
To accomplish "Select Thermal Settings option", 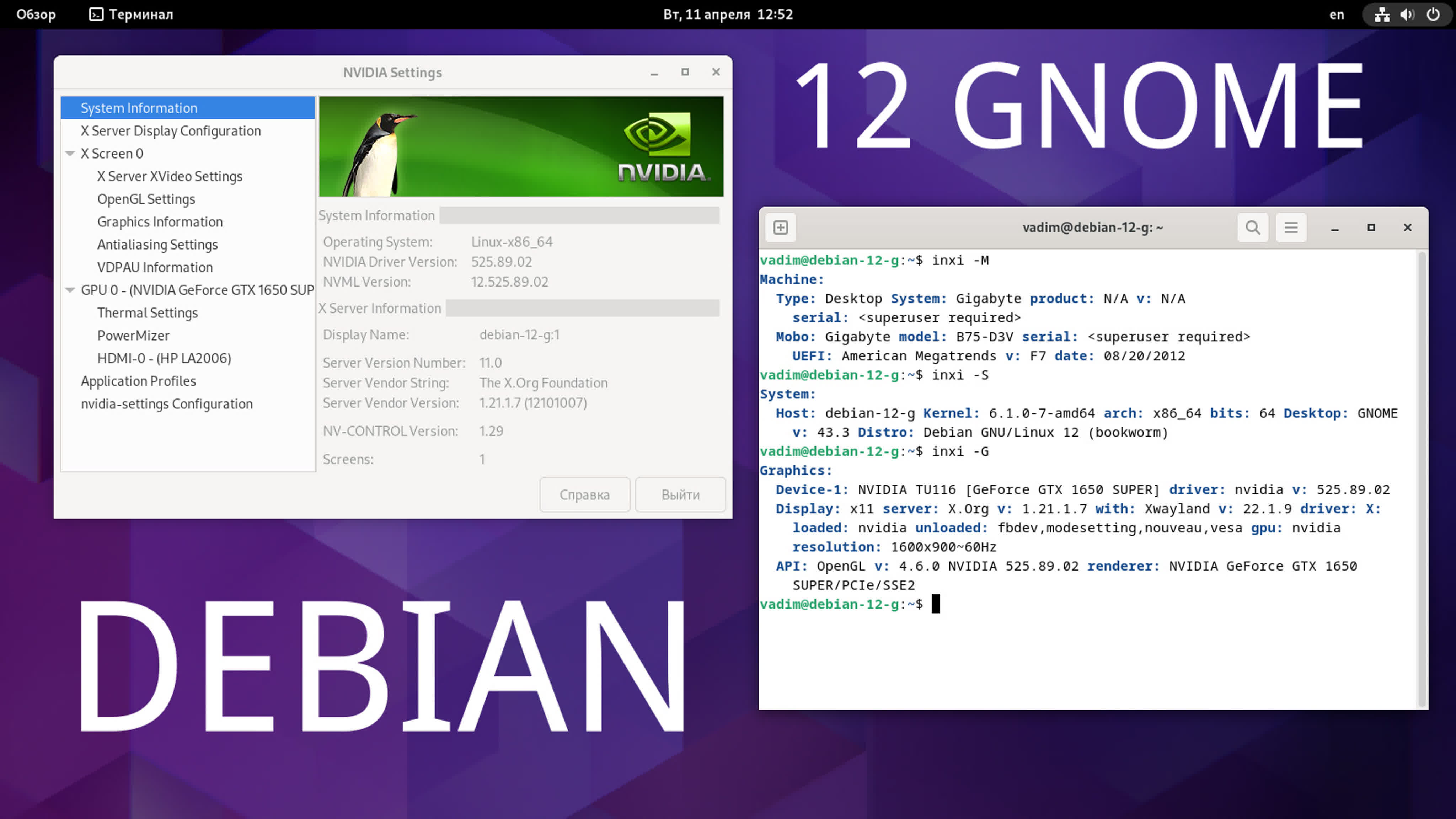I will click(x=148, y=312).
